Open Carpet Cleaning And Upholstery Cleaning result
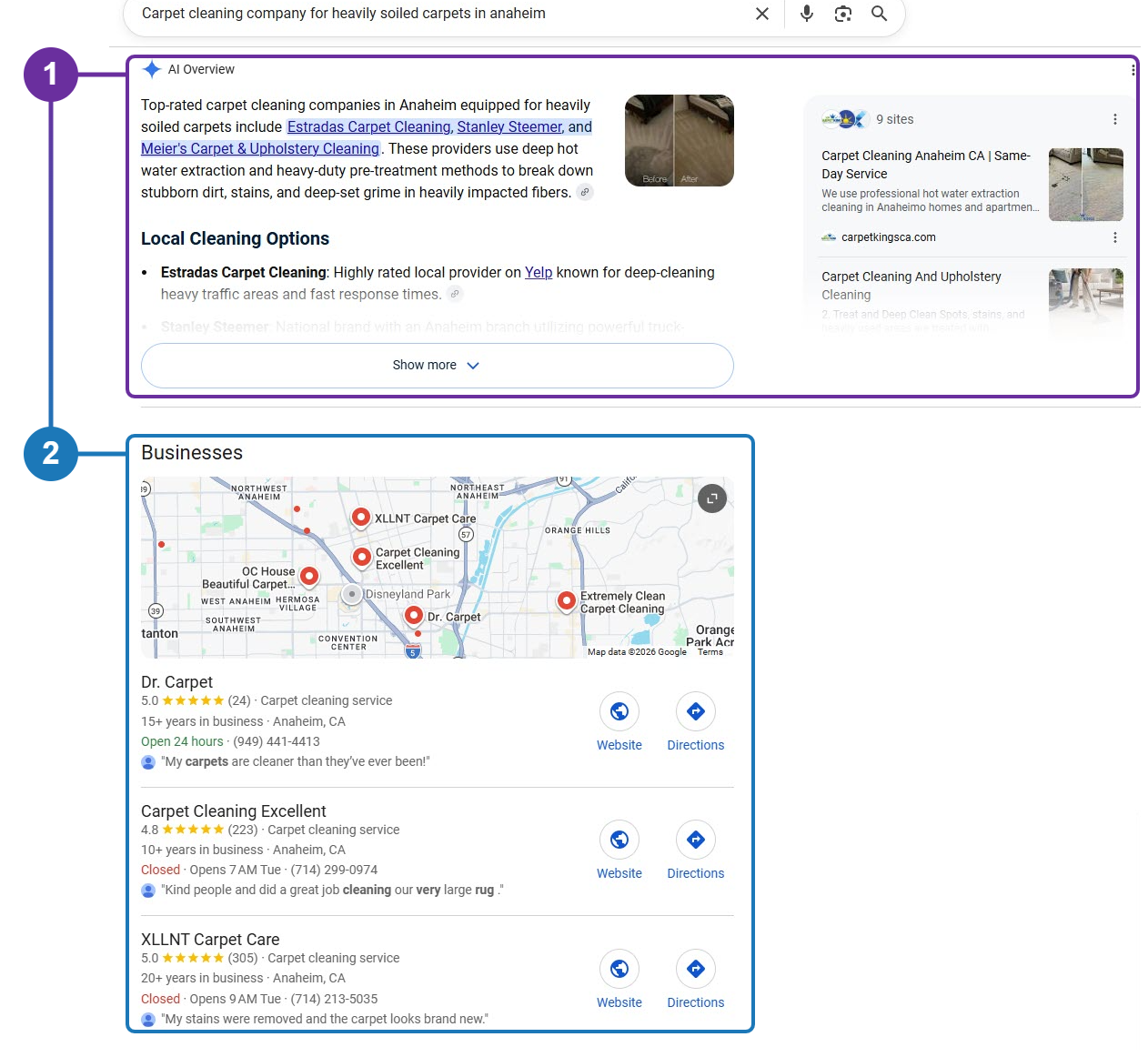 click(x=911, y=286)
